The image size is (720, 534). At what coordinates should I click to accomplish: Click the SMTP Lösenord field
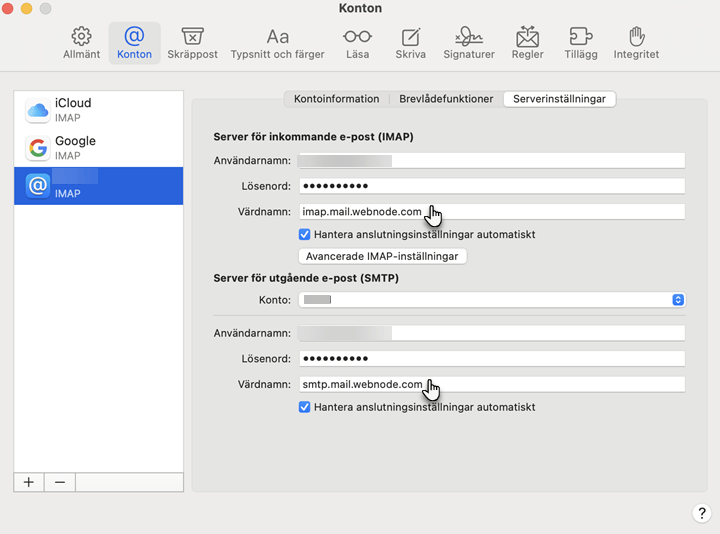click(x=492, y=359)
